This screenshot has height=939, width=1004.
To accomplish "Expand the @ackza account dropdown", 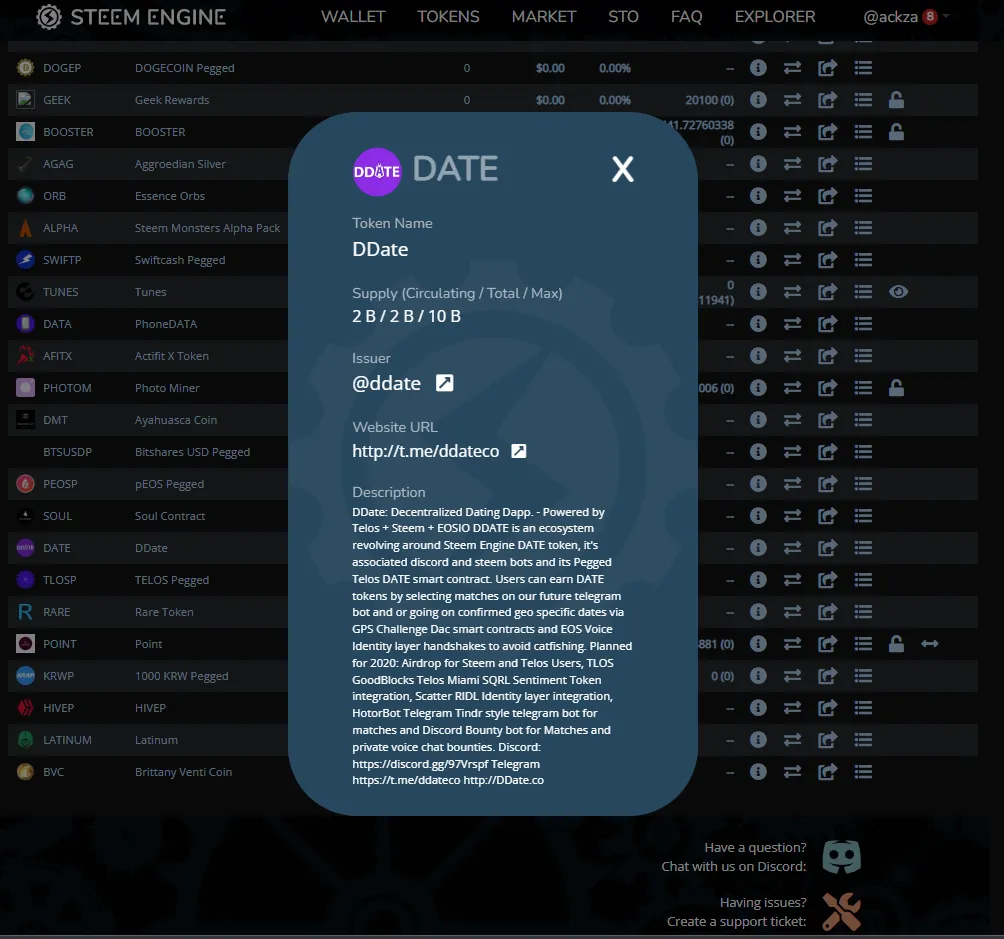I will 906,17.
